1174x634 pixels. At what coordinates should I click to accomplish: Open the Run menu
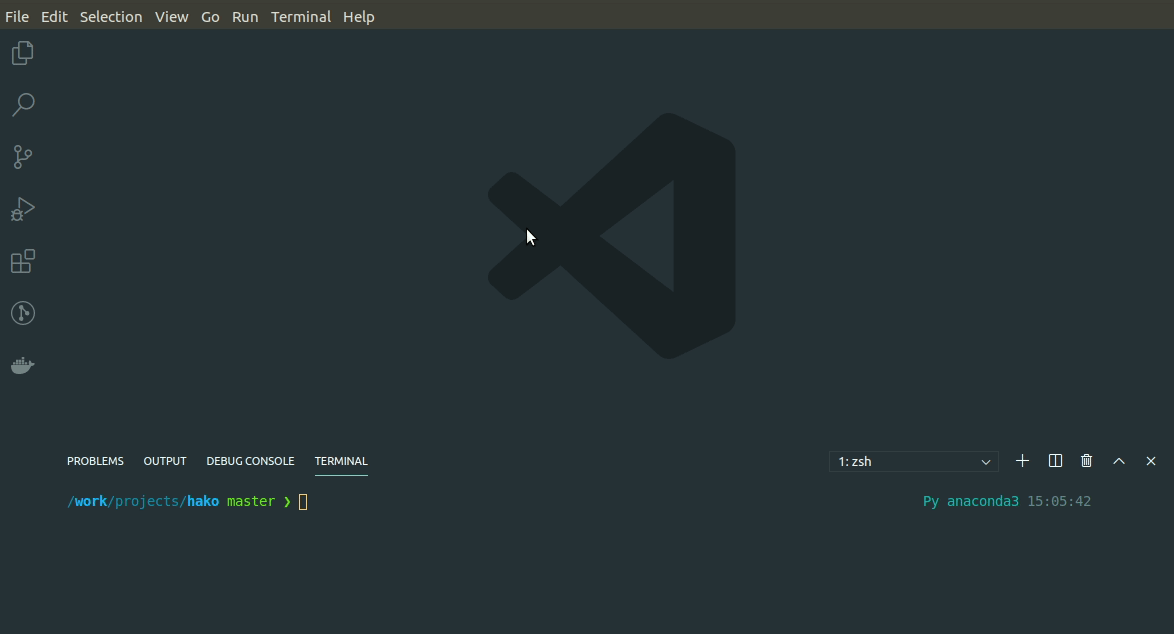(245, 16)
